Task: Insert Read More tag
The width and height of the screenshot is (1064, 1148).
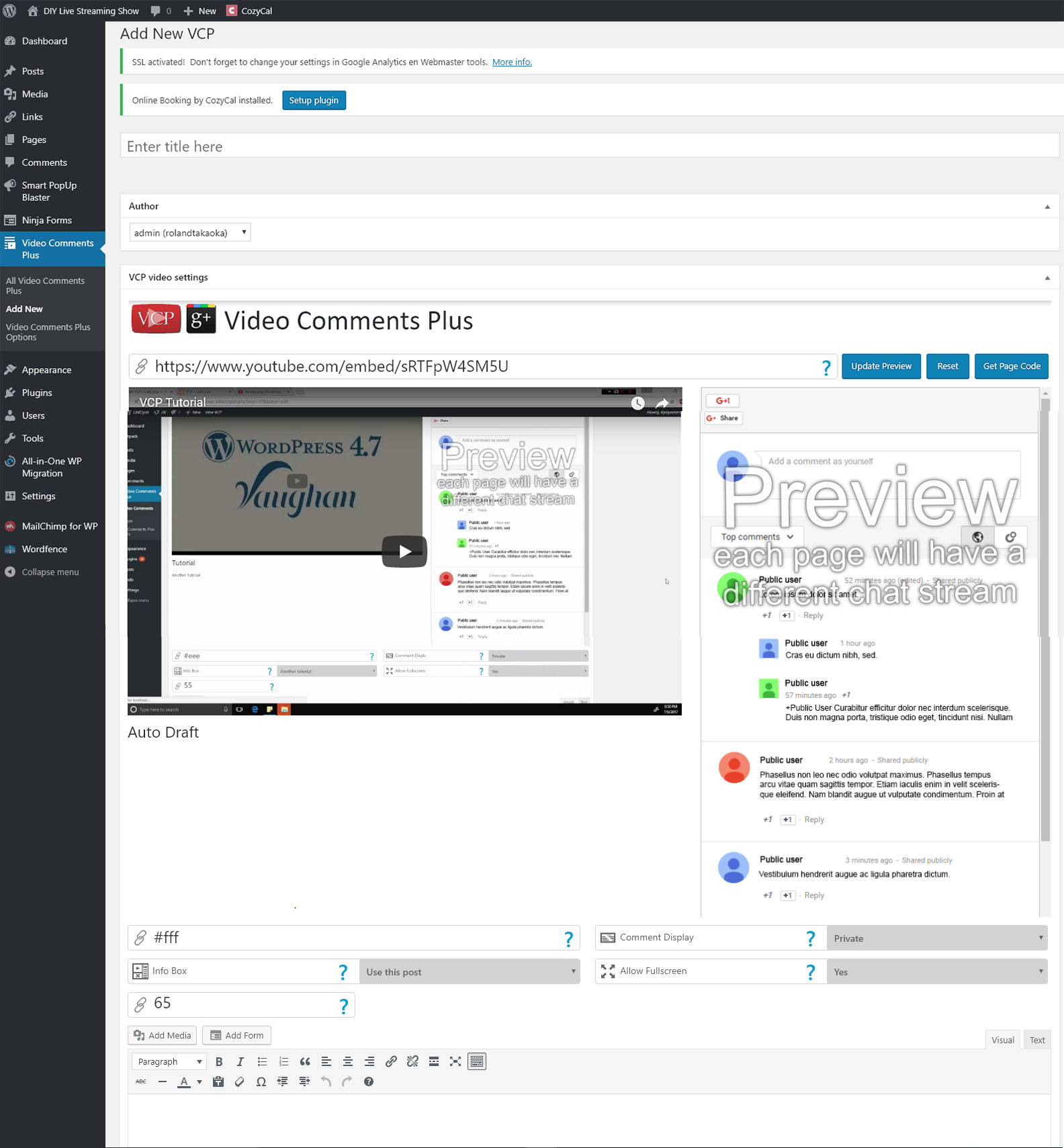Action: point(434,1061)
